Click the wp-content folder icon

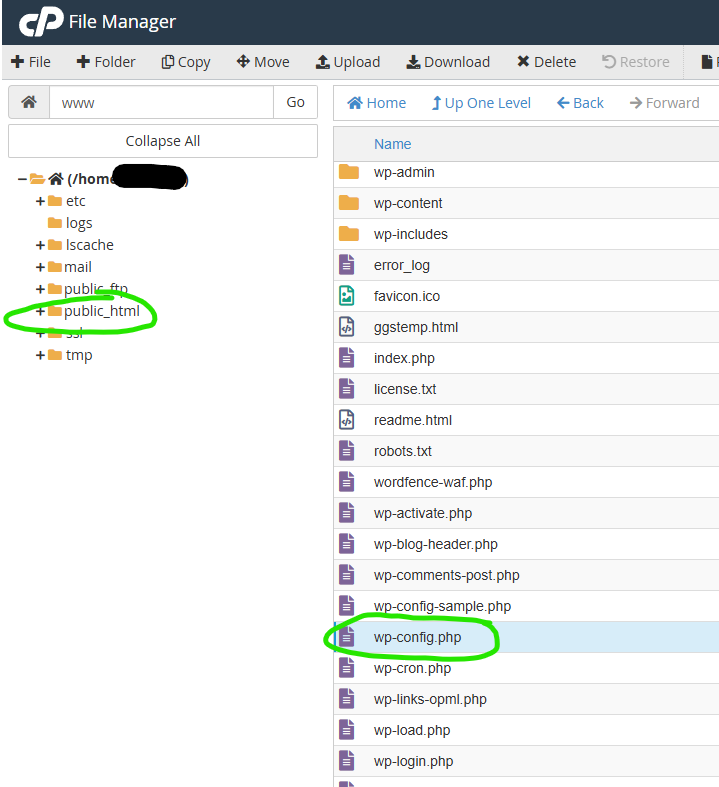tap(349, 203)
